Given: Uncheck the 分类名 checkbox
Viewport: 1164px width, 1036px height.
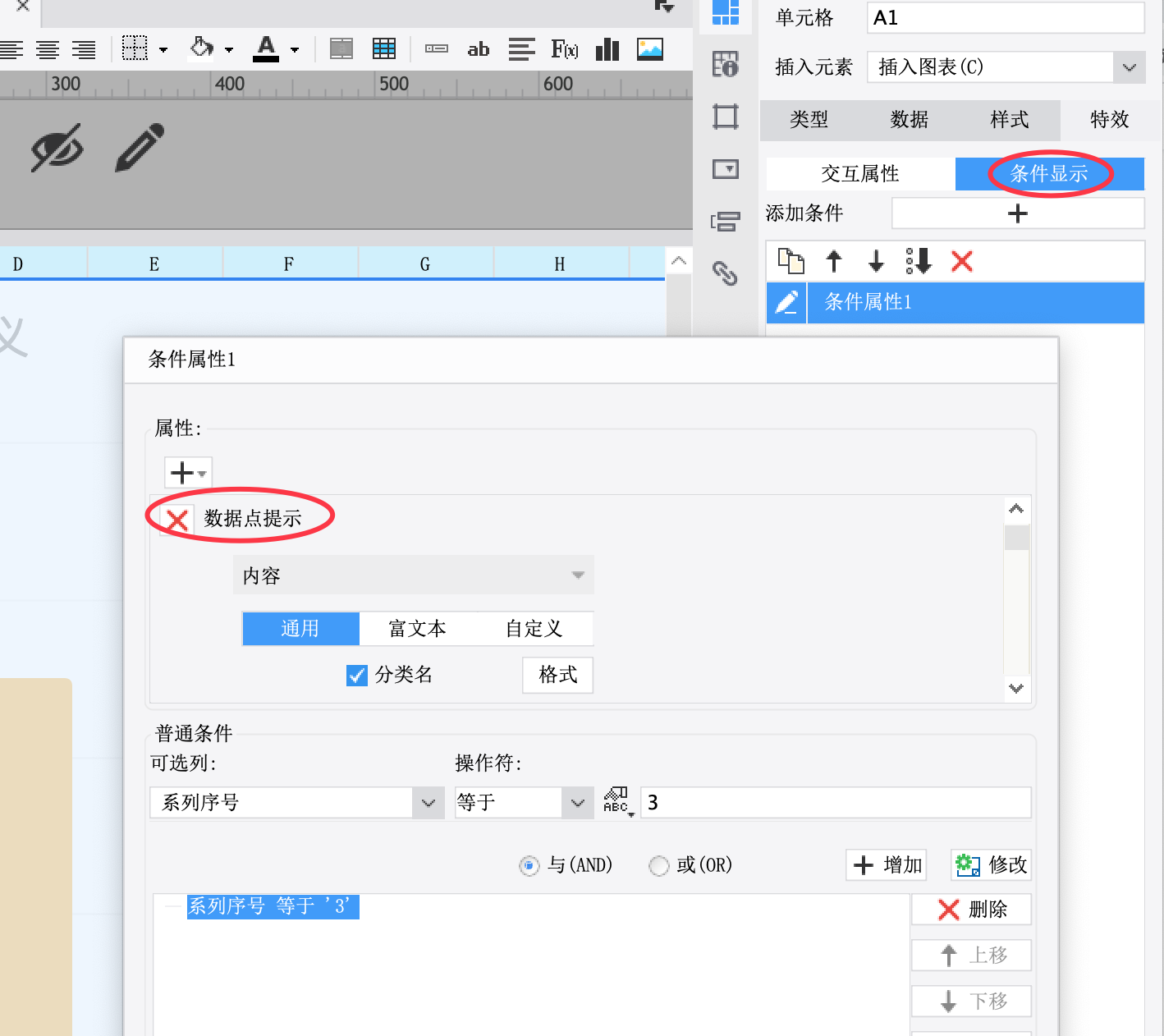Looking at the screenshot, I should click(x=357, y=675).
